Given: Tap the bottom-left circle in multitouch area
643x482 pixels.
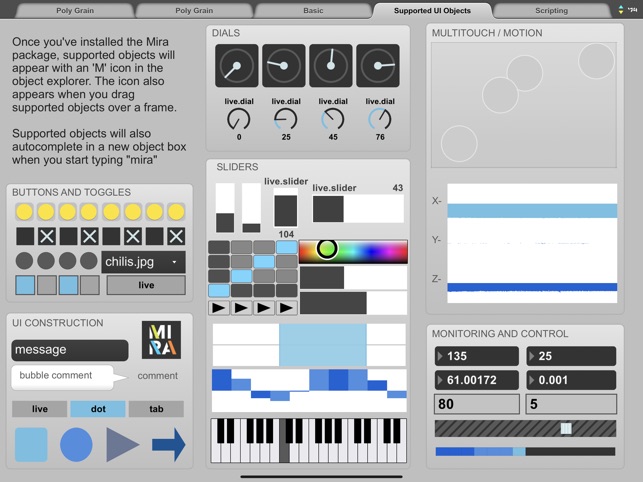Looking at the screenshot, I should pos(459,144).
